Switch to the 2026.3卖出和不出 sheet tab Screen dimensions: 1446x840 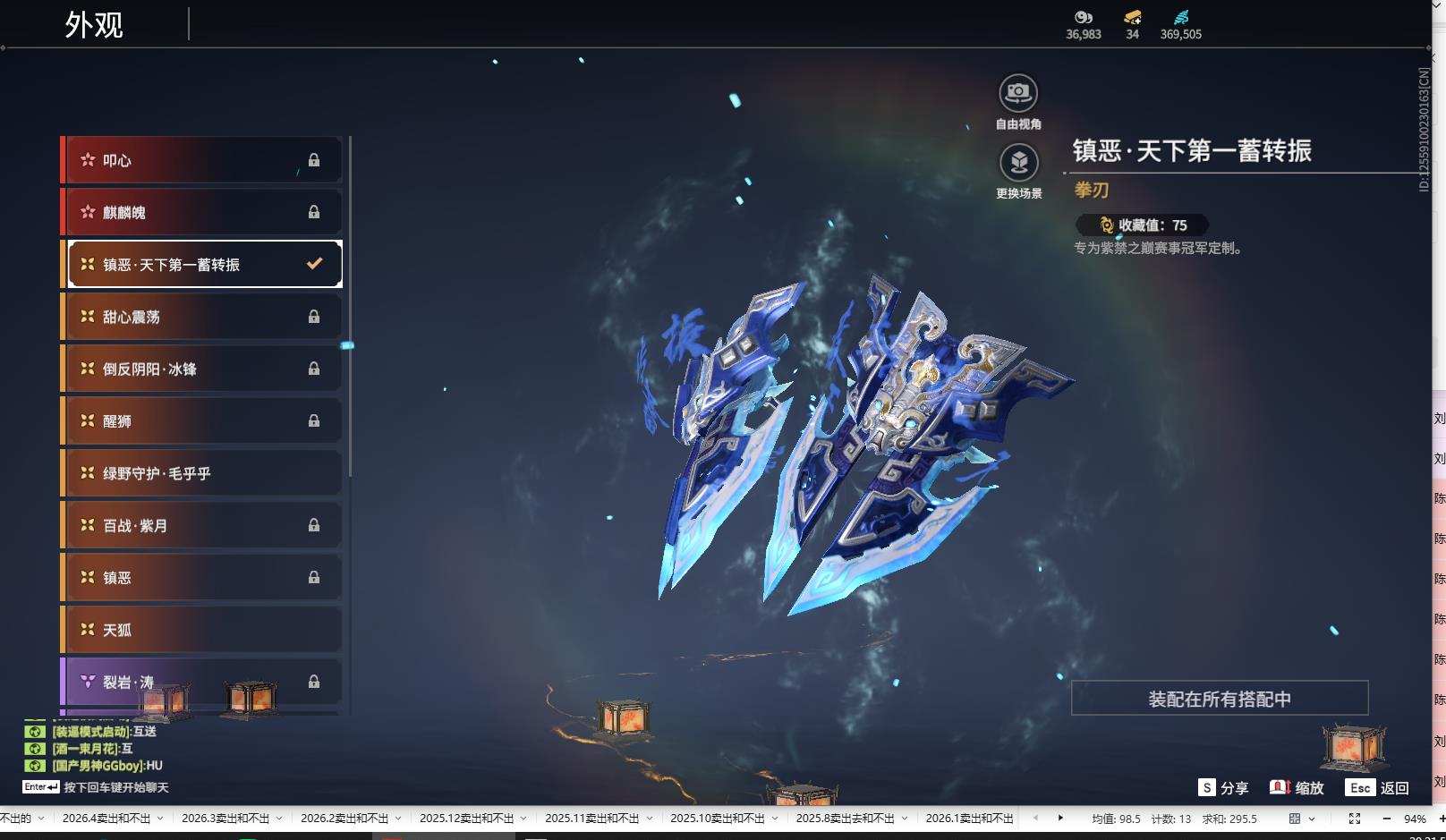225,818
